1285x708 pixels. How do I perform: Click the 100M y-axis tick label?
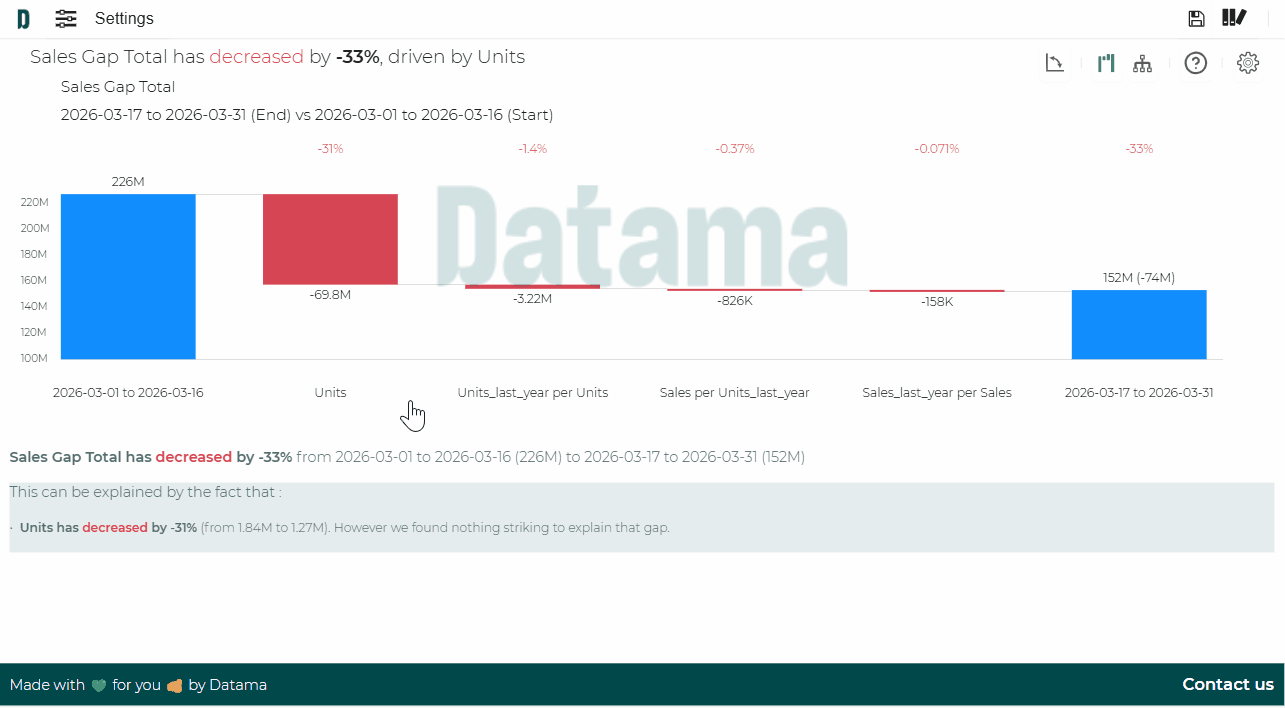point(34,358)
